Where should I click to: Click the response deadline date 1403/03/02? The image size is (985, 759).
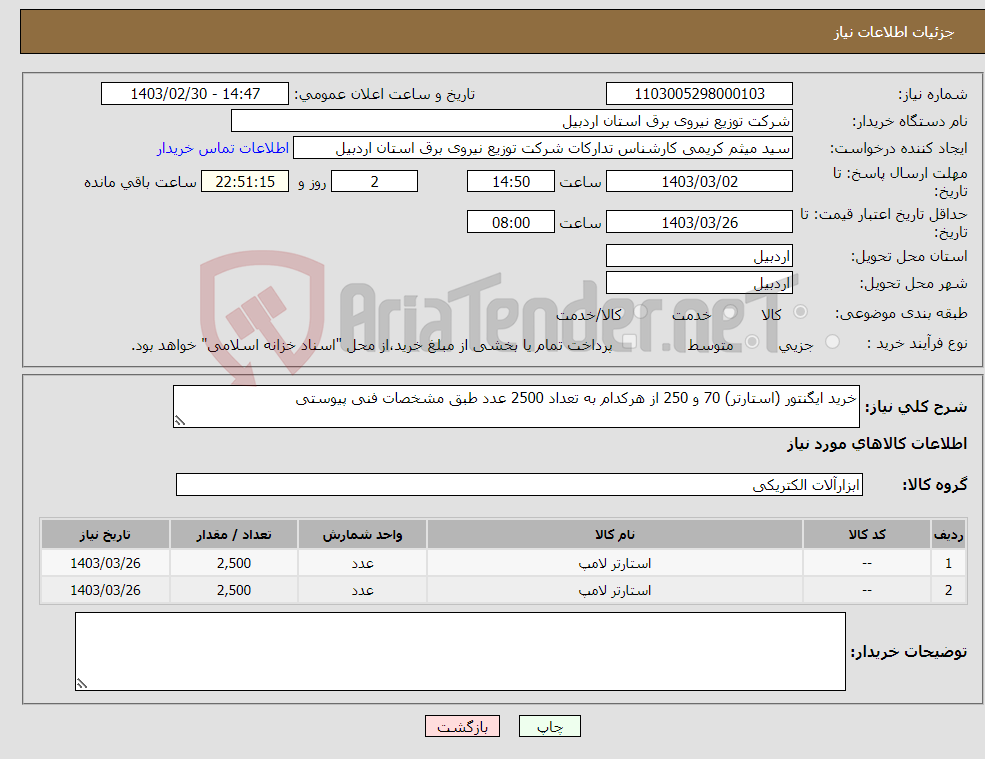699,182
